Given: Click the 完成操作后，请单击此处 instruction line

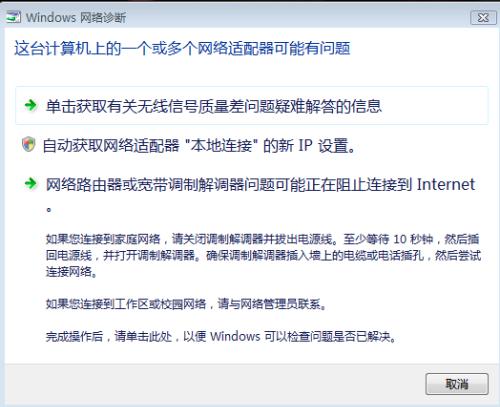Looking at the screenshot, I should click(x=221, y=336).
